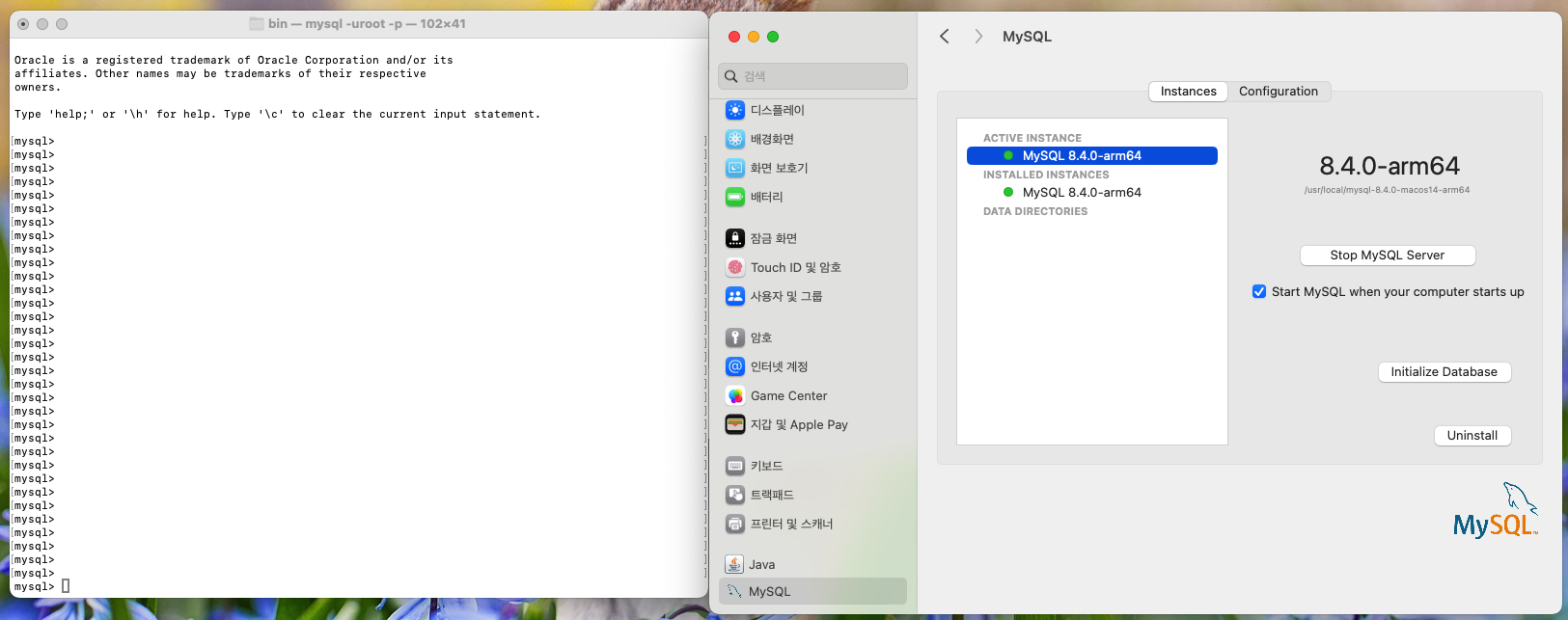Image resolution: width=1568 pixels, height=620 pixels.
Task: Click 트랙패드 sidebar label
Action: (x=772, y=495)
